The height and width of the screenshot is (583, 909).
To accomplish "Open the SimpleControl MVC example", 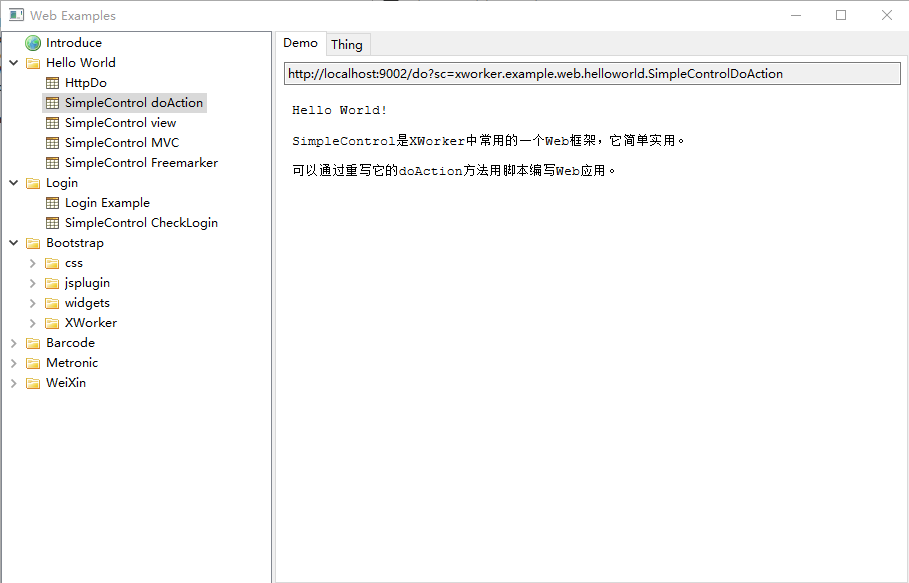I will (122, 143).
